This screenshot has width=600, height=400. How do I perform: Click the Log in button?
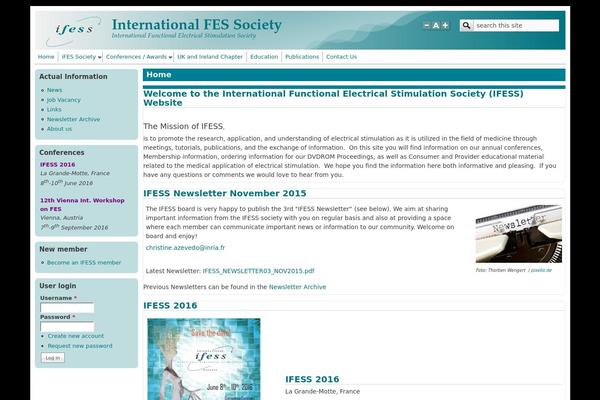pos(53,358)
